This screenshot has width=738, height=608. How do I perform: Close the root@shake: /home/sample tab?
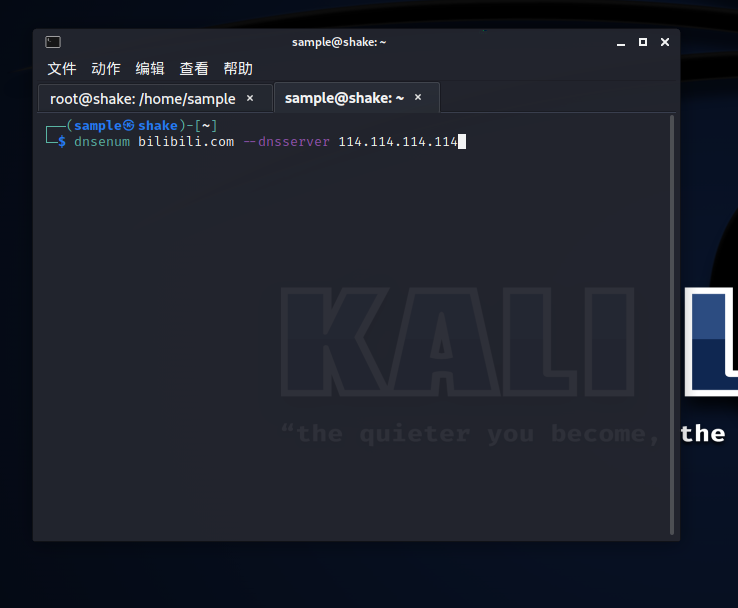pos(250,98)
